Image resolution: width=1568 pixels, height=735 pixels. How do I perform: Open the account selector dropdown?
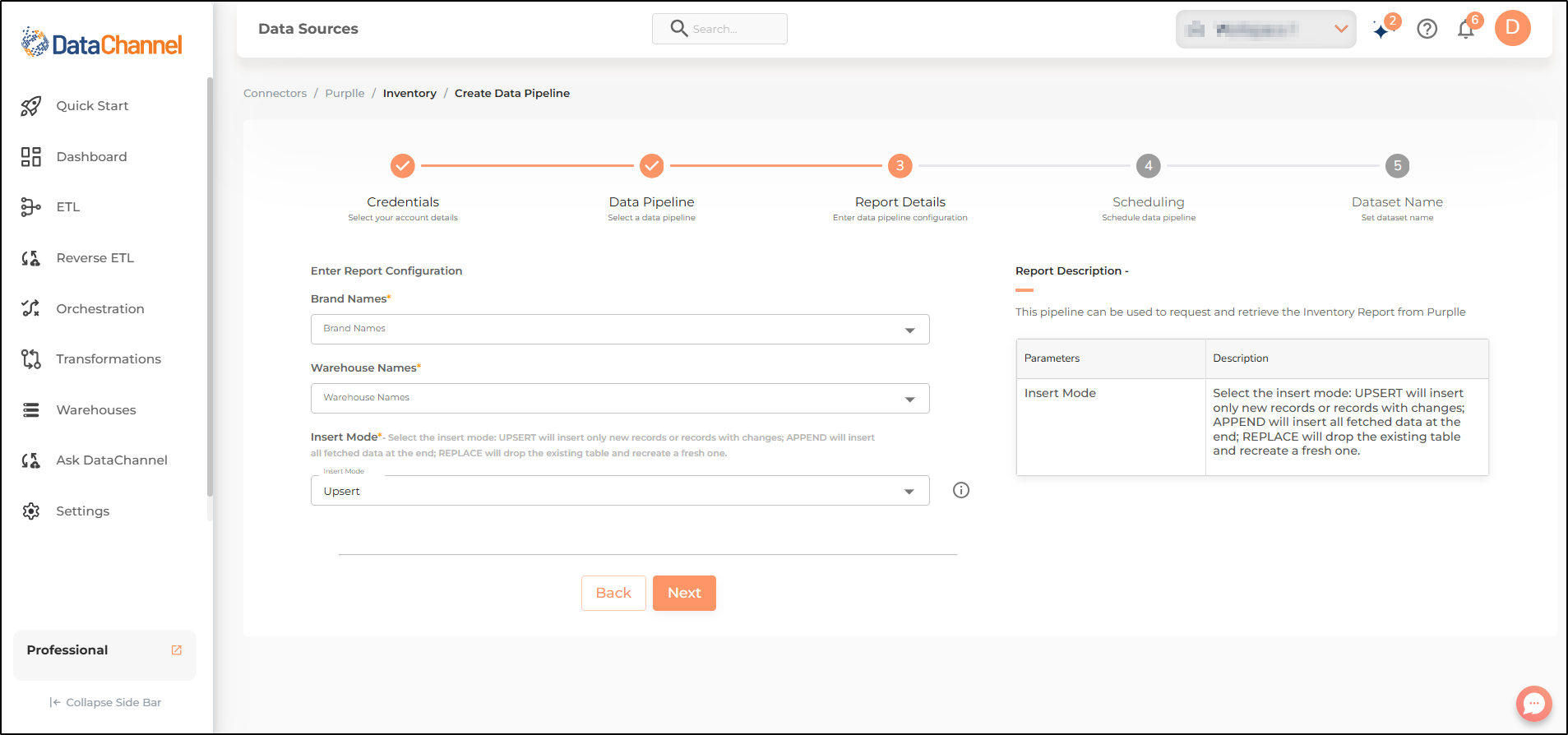[x=1266, y=30]
